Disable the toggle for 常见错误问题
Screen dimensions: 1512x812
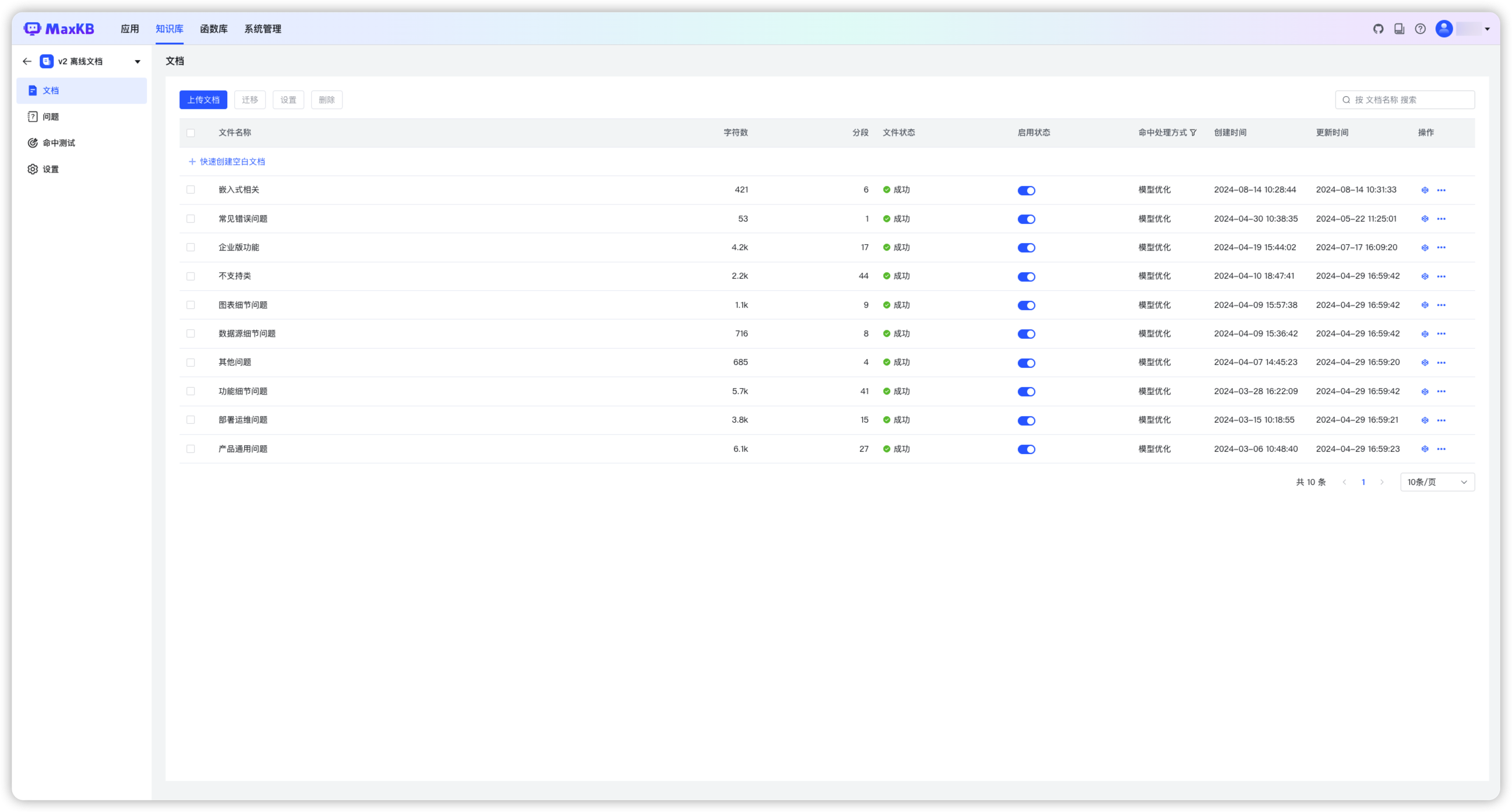(1026, 219)
